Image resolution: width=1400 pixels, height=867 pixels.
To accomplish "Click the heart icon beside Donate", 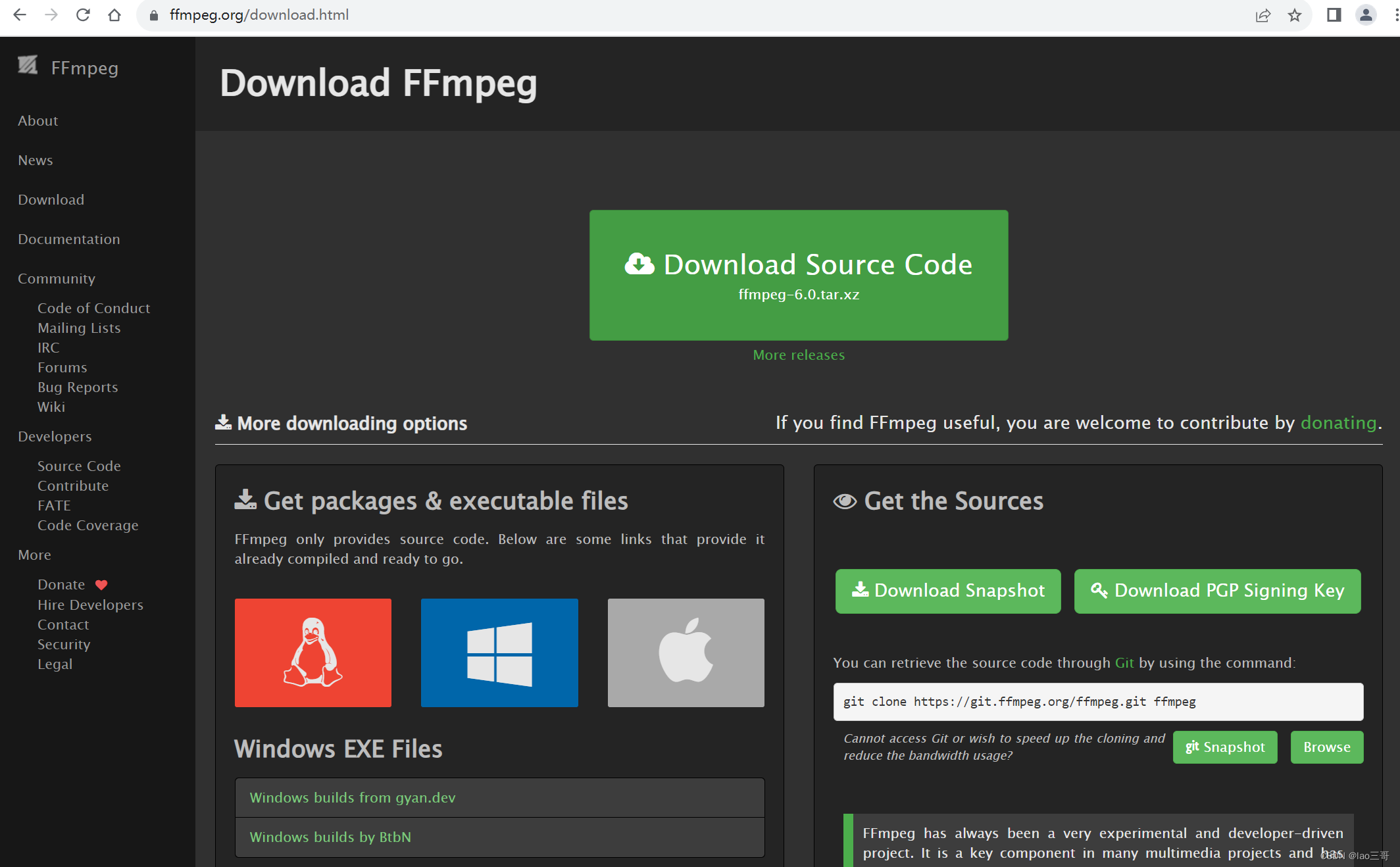I will pyautogui.click(x=101, y=584).
